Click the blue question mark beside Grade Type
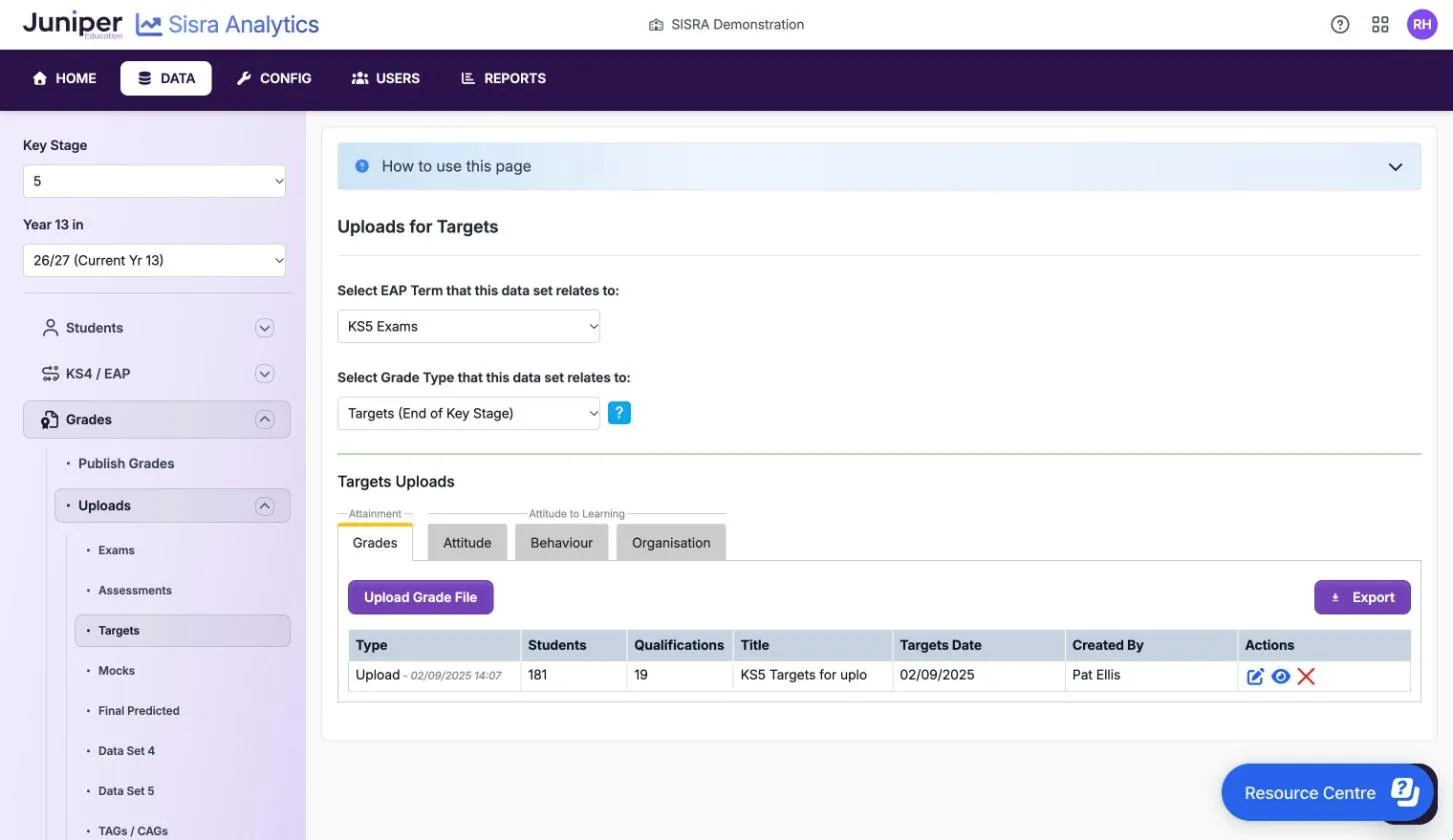1453x840 pixels. 619,413
